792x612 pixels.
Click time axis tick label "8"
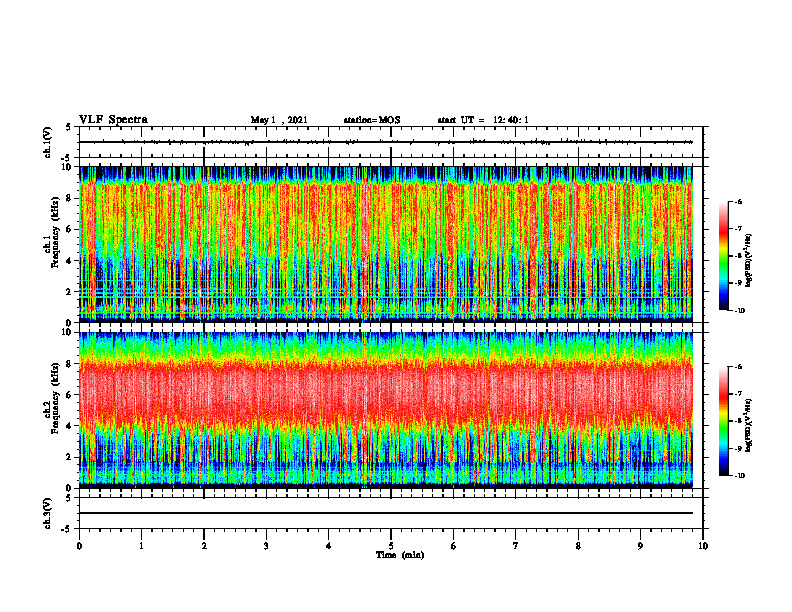tap(578, 546)
